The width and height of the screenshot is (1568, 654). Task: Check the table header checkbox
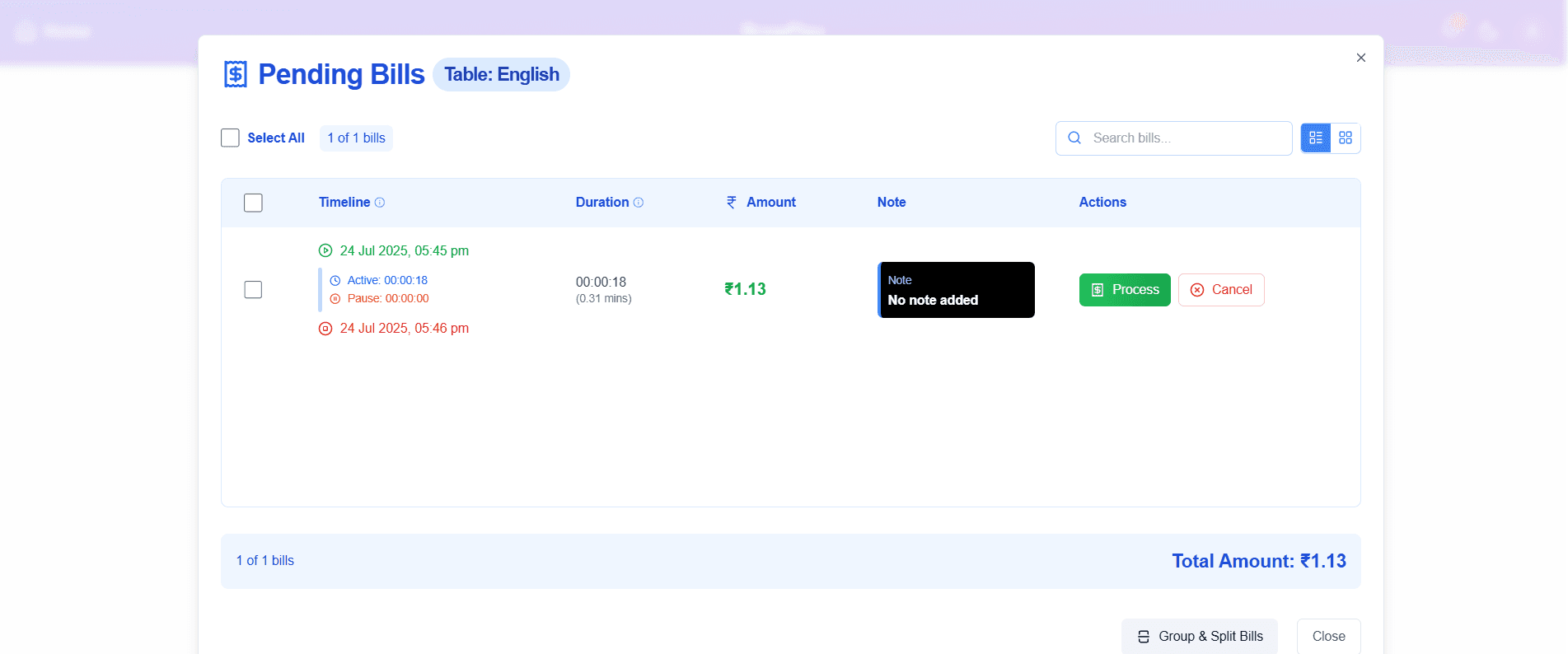[x=253, y=203]
